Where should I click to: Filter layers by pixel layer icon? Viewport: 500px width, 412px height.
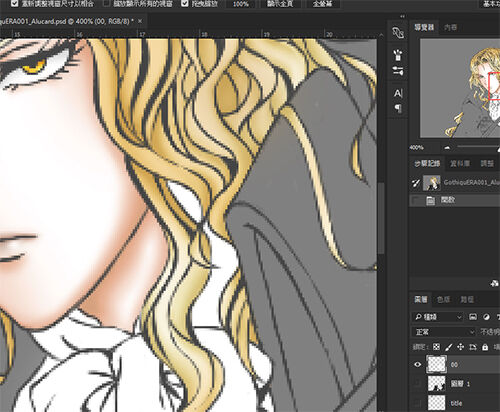tap(473, 317)
